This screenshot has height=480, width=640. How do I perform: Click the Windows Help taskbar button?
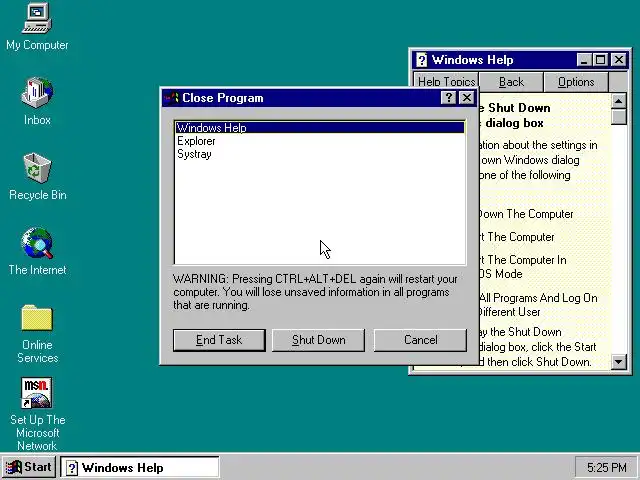(140, 467)
